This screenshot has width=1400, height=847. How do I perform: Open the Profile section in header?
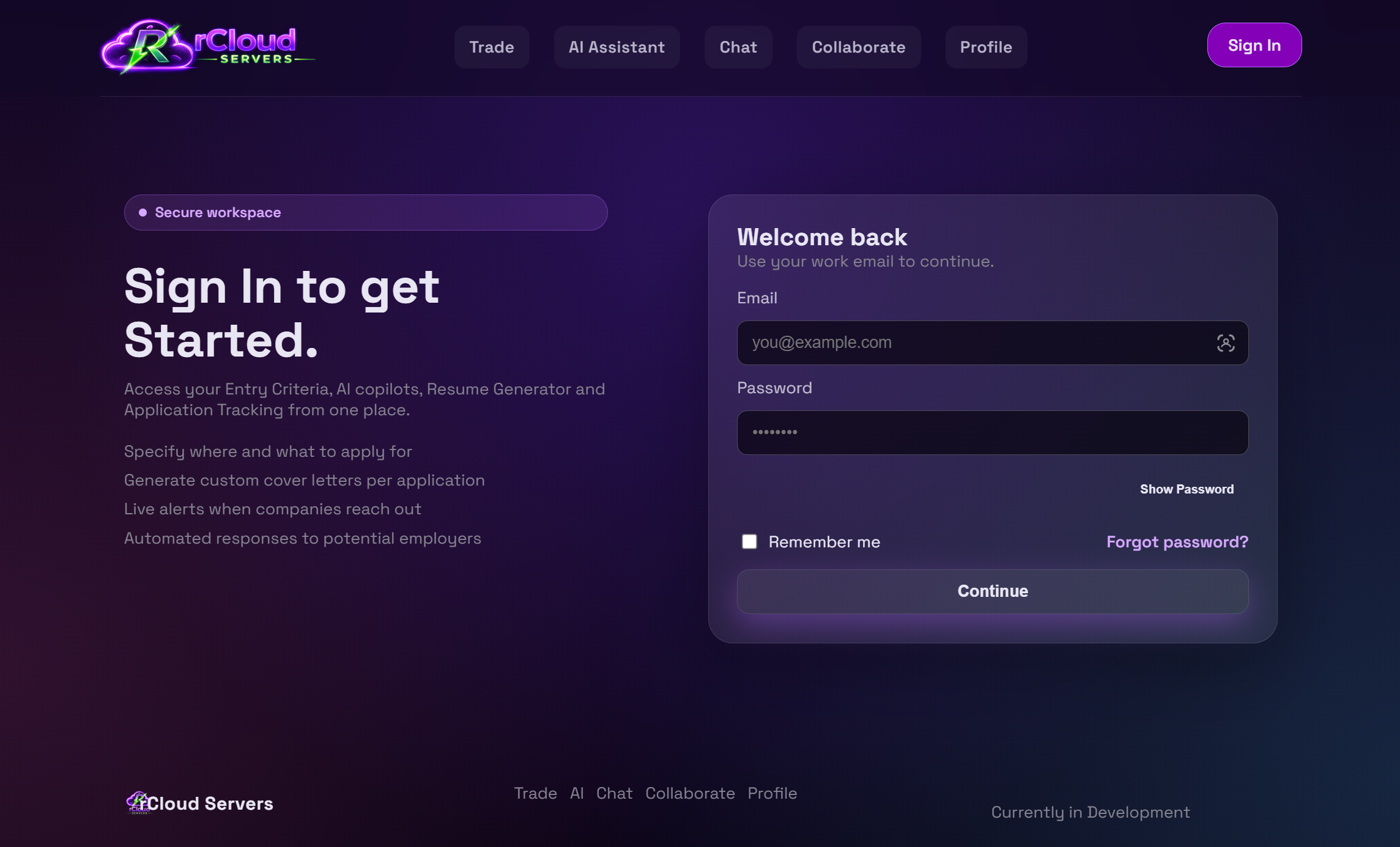[x=986, y=47]
